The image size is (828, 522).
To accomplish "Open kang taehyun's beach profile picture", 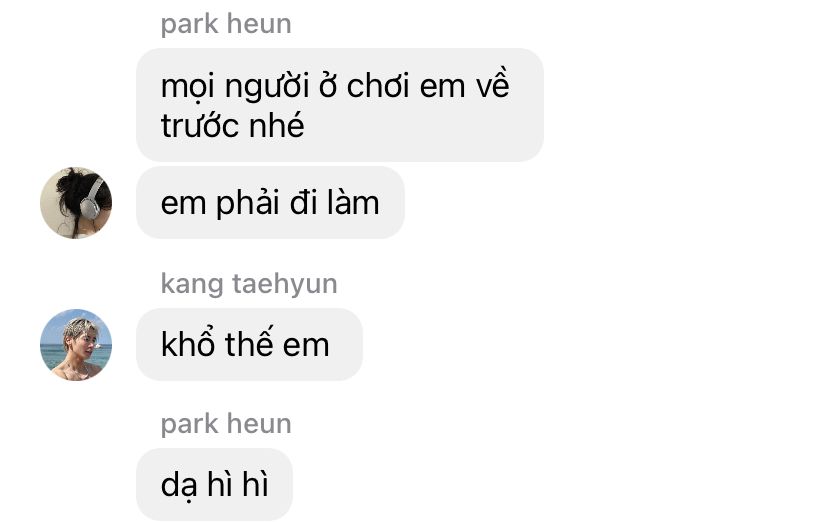I will click(76, 345).
